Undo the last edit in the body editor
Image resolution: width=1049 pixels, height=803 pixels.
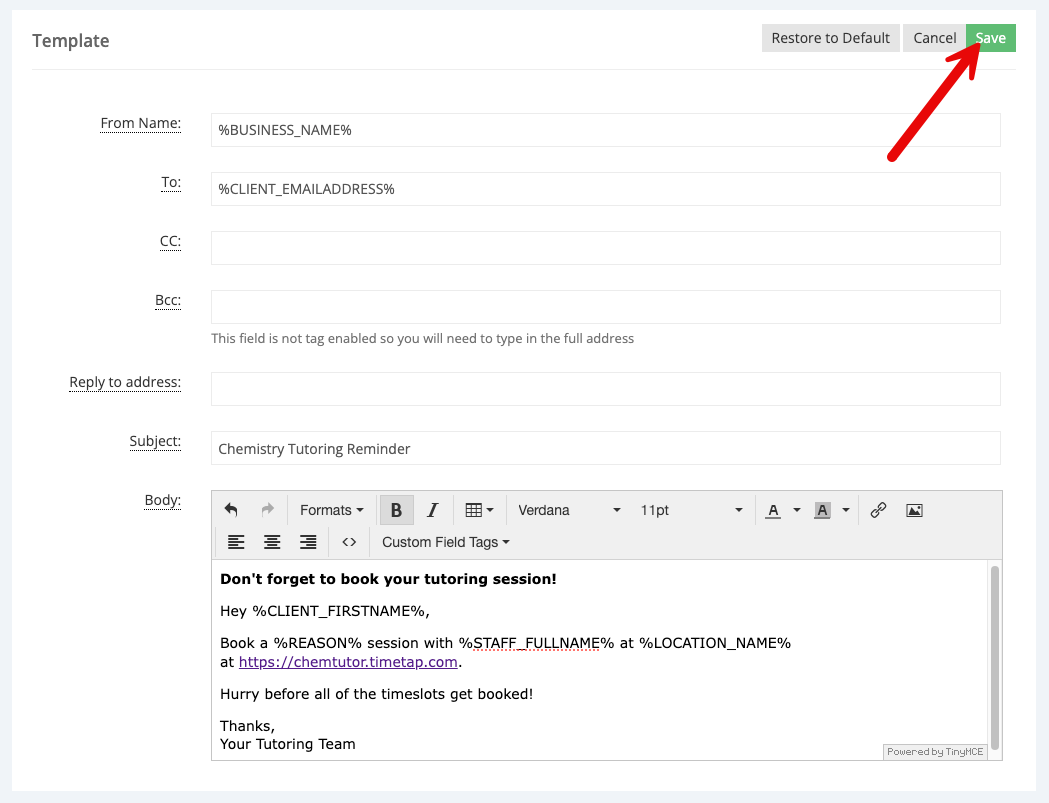pos(231,510)
